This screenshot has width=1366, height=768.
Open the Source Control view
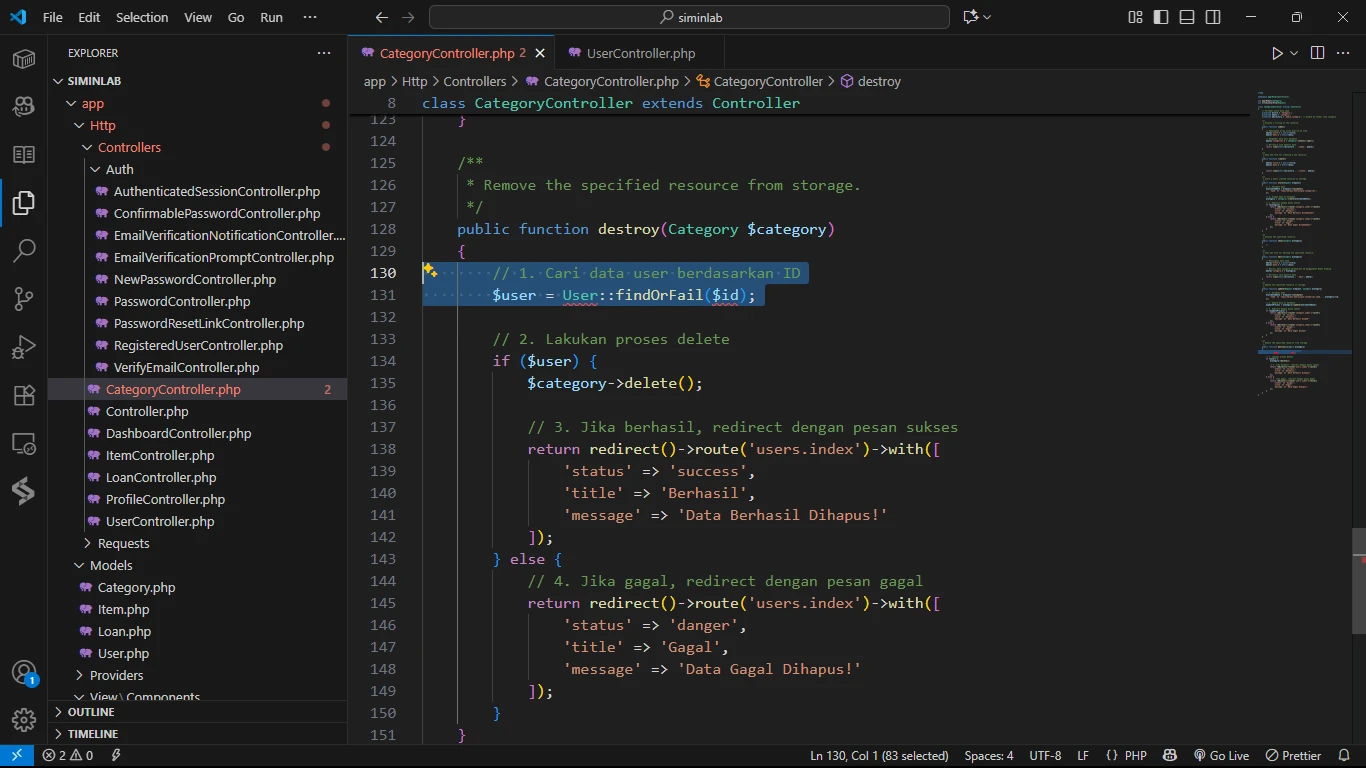(24, 298)
